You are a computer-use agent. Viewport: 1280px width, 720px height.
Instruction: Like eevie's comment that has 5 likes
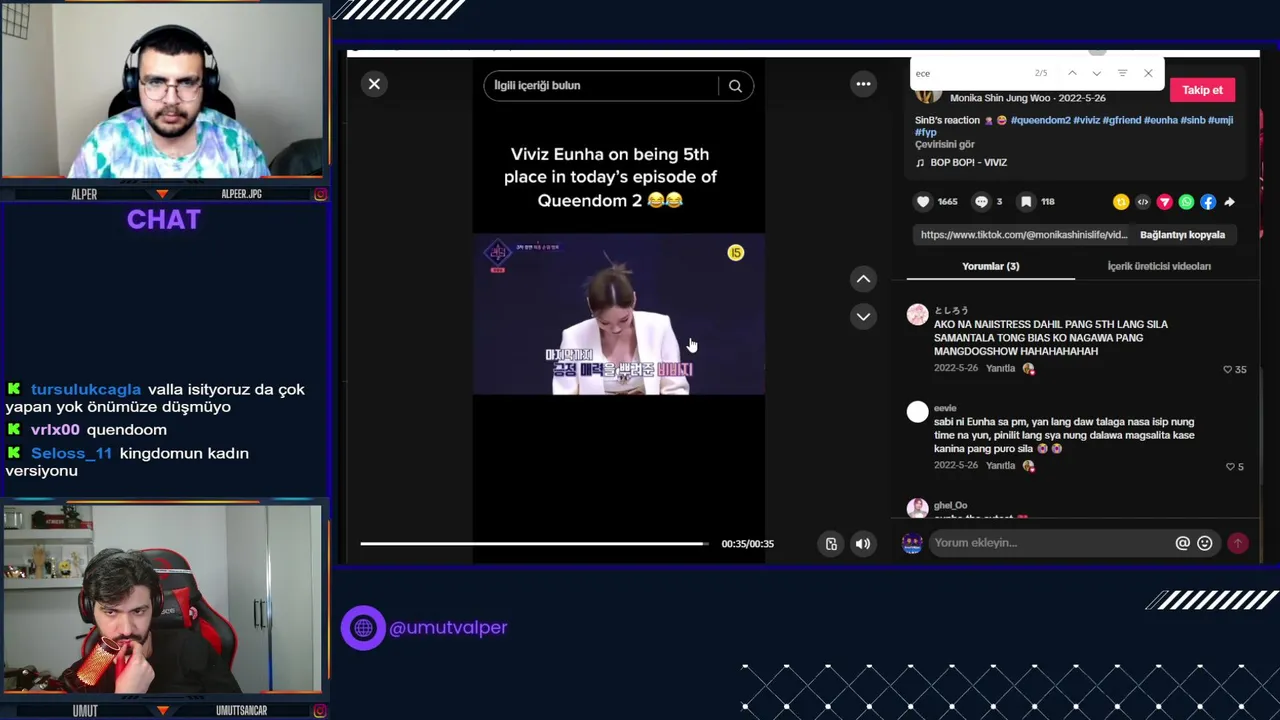pos(1230,467)
